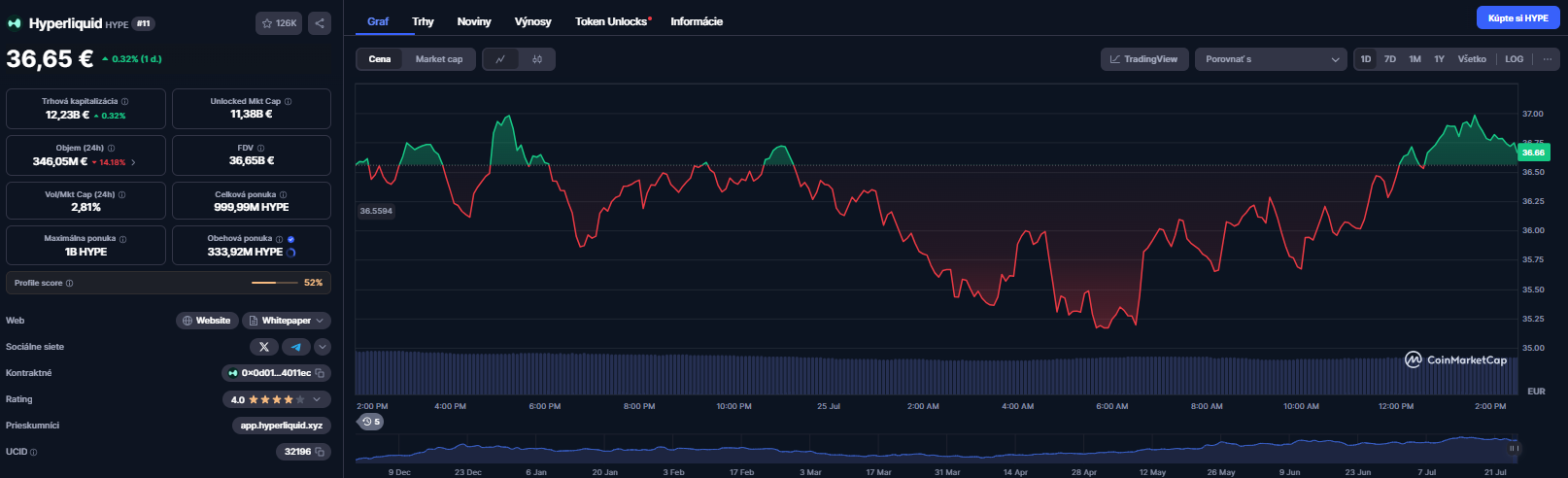Switch to line chart icon
Viewport: 1568px width, 478px height.
click(x=500, y=59)
